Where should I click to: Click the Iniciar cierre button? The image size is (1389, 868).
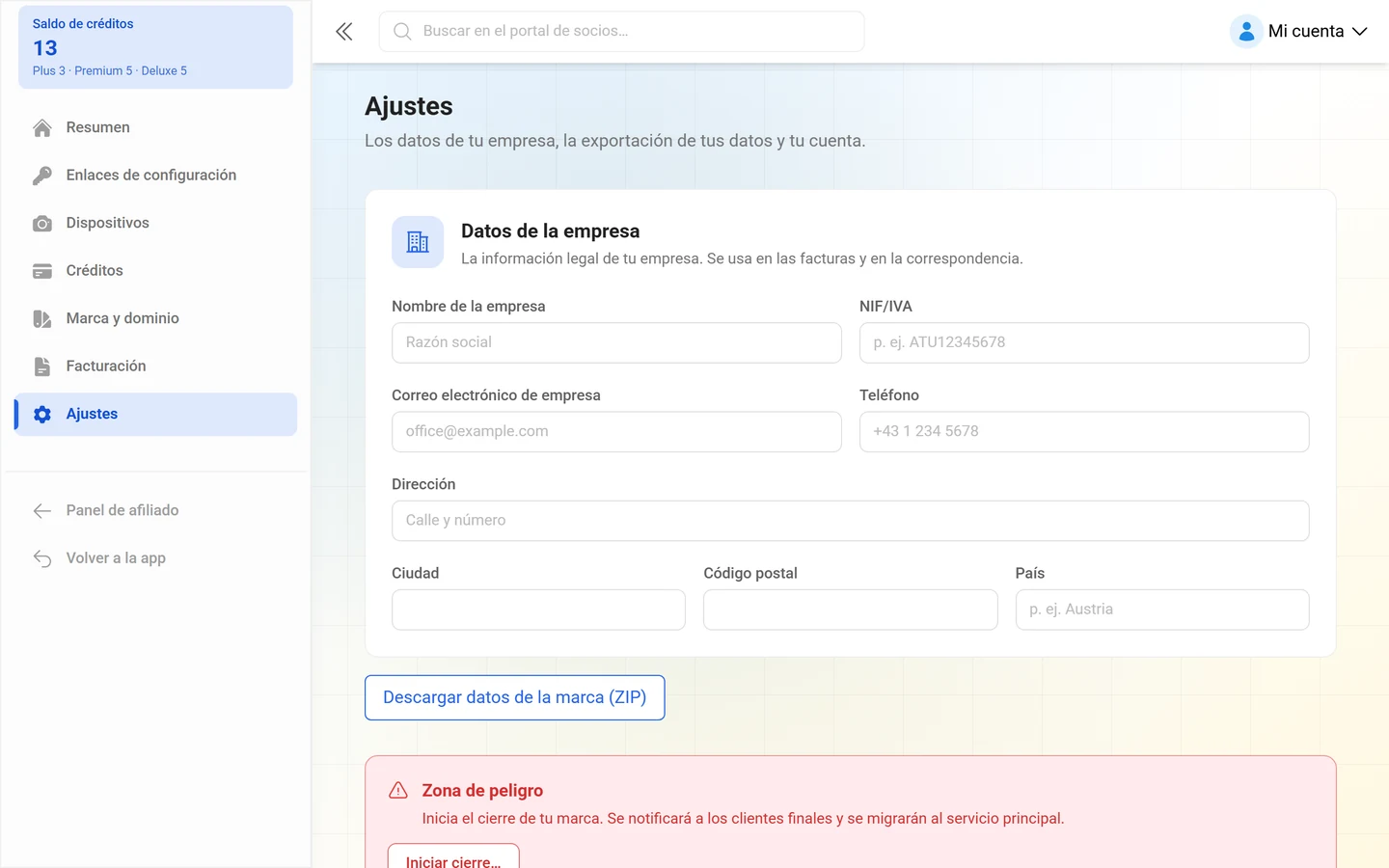pos(453,856)
